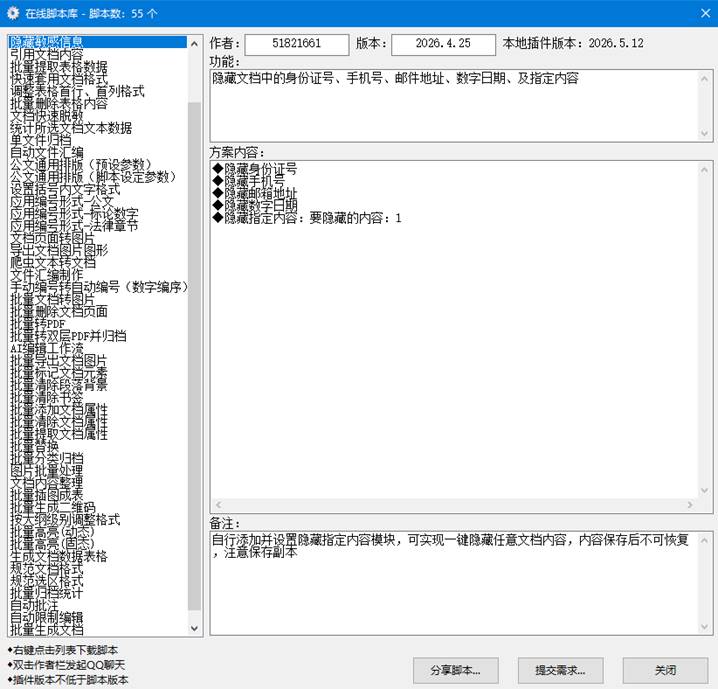Pick 自动文件汇编 from the list

tap(98, 152)
